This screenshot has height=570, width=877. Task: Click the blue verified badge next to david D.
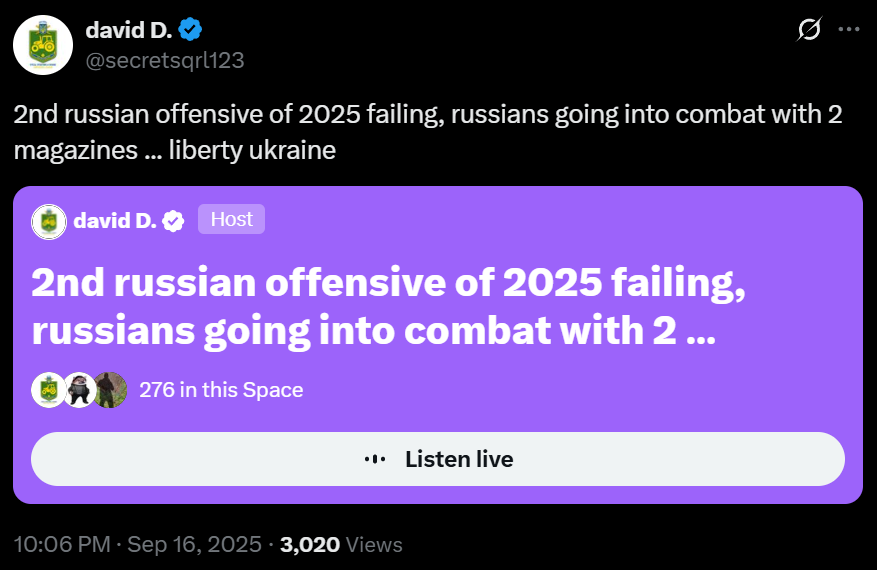(x=190, y=30)
